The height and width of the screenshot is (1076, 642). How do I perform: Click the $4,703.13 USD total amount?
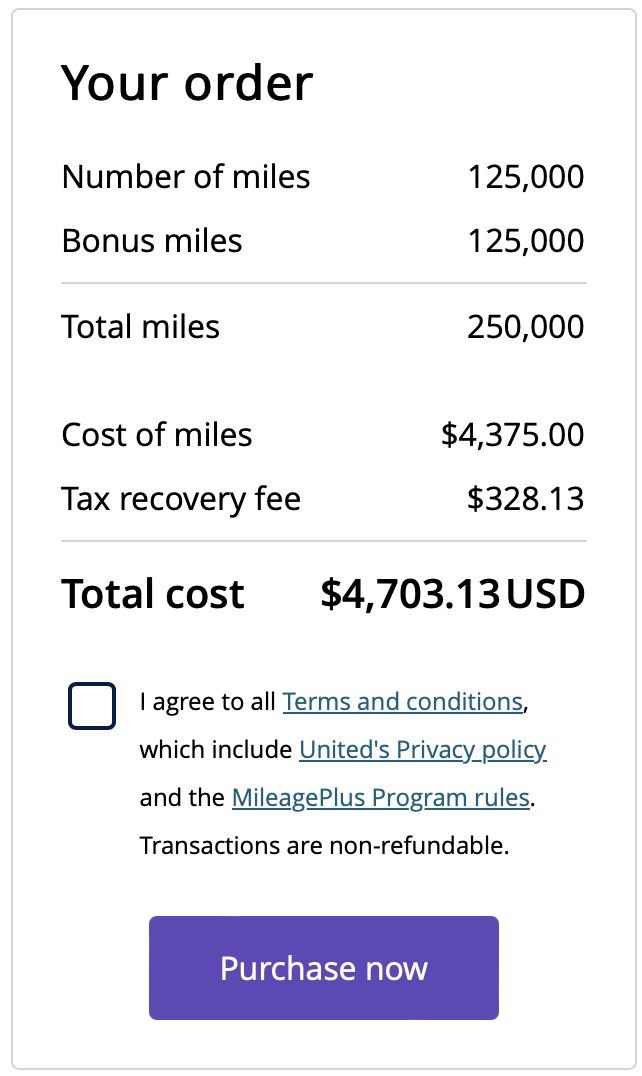point(453,594)
